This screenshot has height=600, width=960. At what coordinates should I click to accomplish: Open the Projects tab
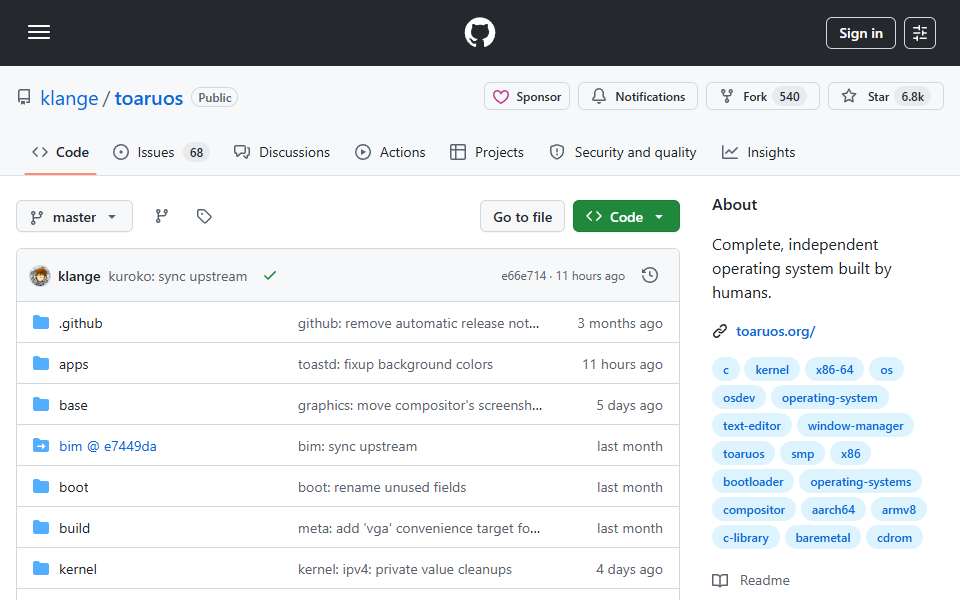pyautogui.click(x=487, y=152)
